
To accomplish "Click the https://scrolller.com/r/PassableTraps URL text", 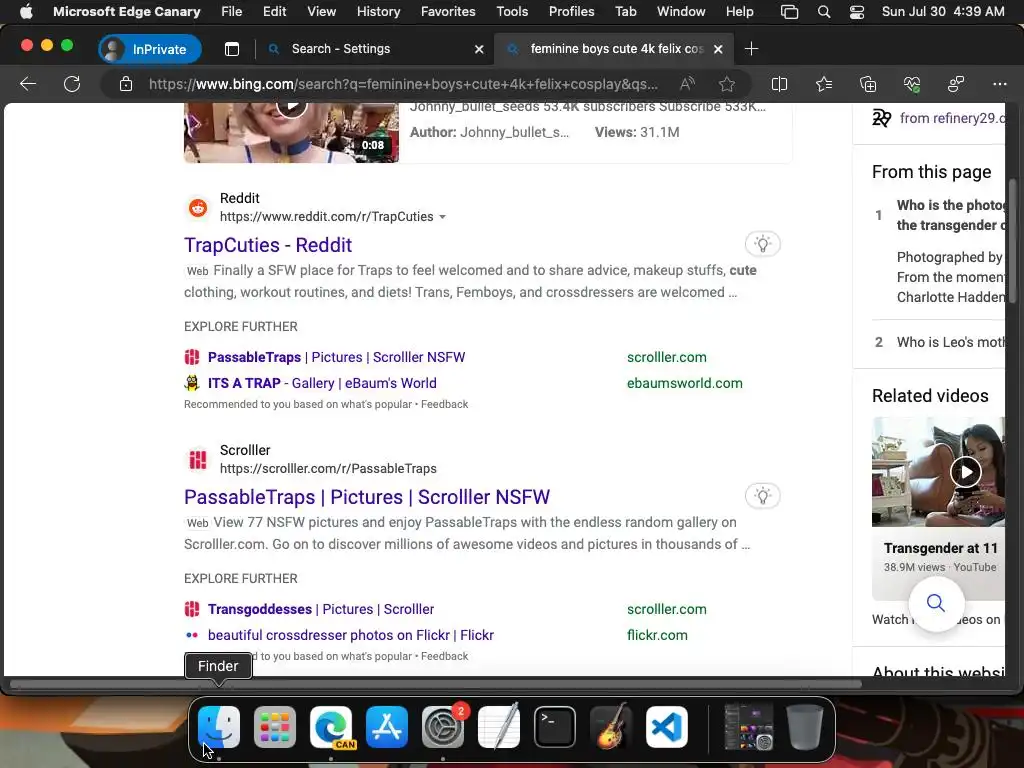I will (328, 469).
